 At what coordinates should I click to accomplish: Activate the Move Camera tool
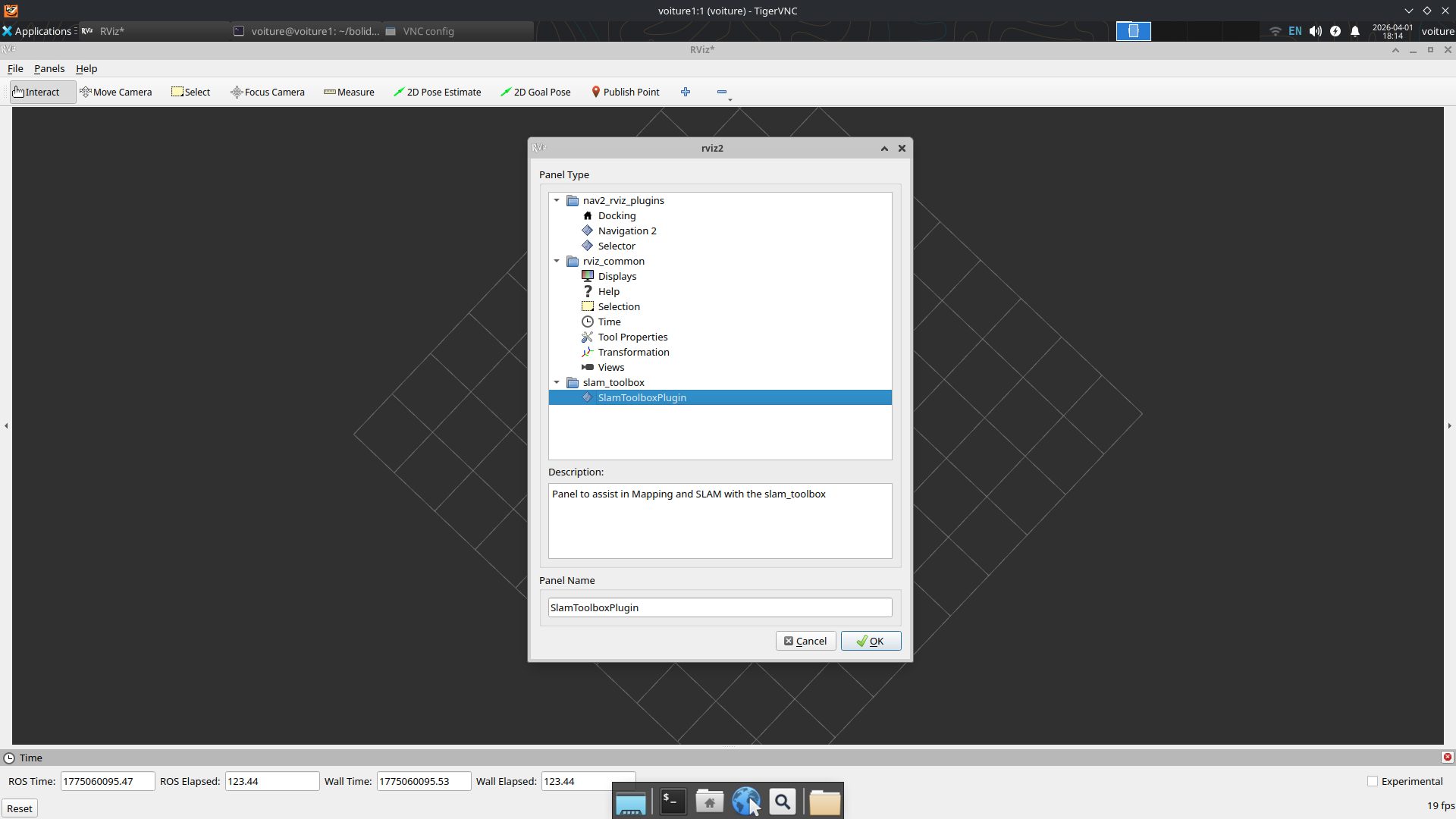(116, 92)
